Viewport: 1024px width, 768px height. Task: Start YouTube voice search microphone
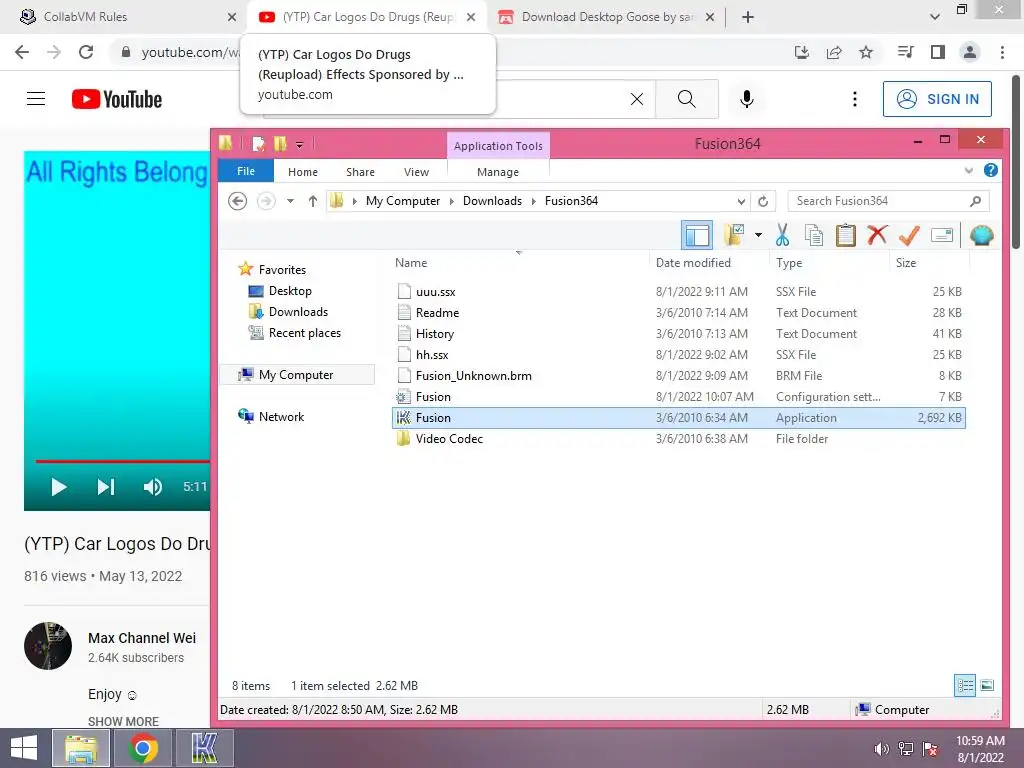[746, 99]
